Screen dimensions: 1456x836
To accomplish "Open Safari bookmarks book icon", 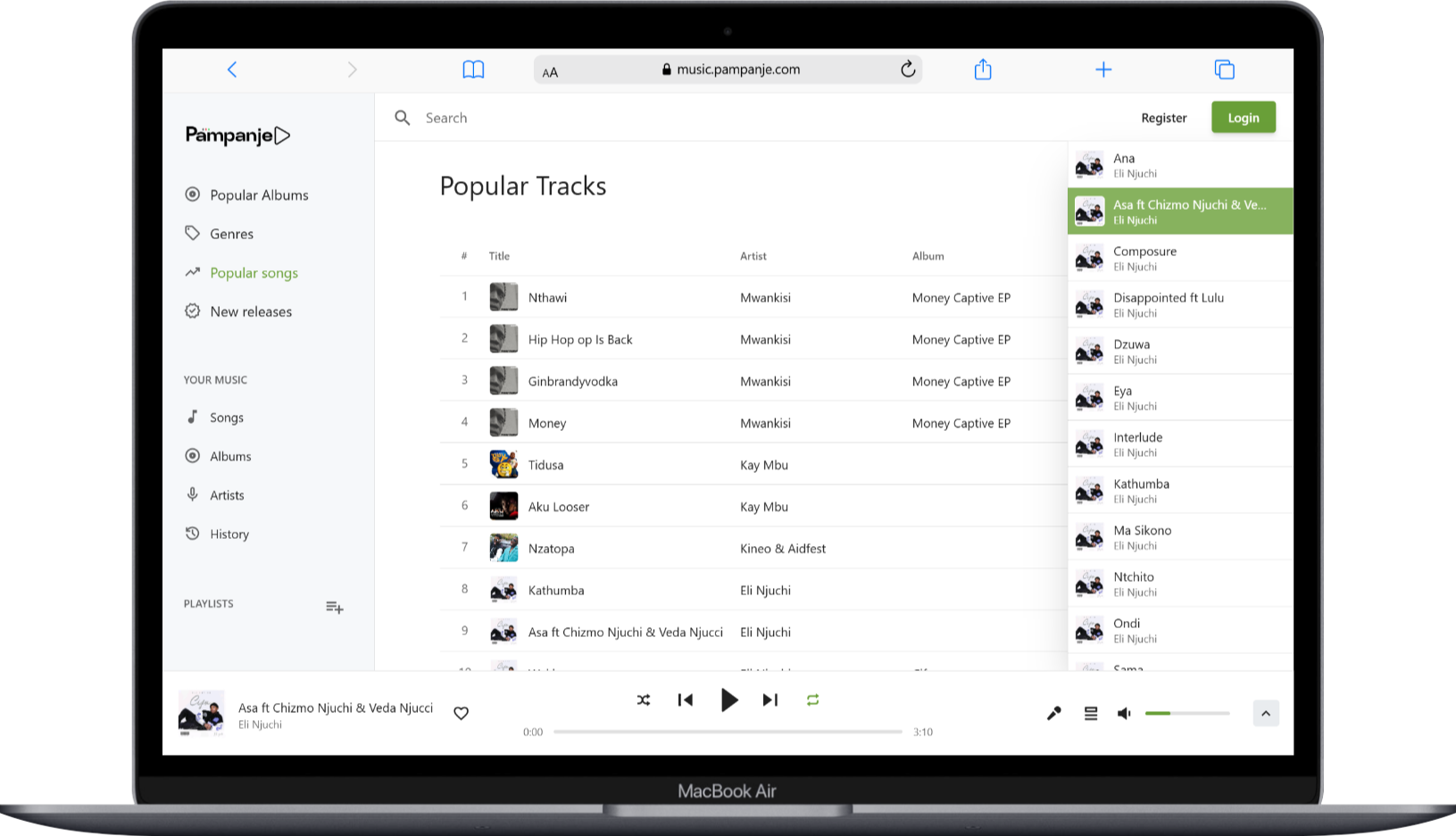I will [x=473, y=70].
